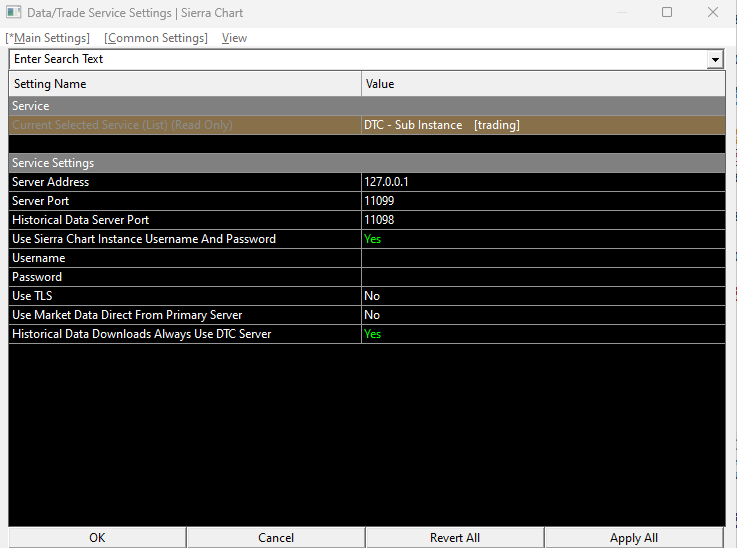Close the Data/Trade Service Settings window
This screenshot has height=548, width=737.
point(713,12)
